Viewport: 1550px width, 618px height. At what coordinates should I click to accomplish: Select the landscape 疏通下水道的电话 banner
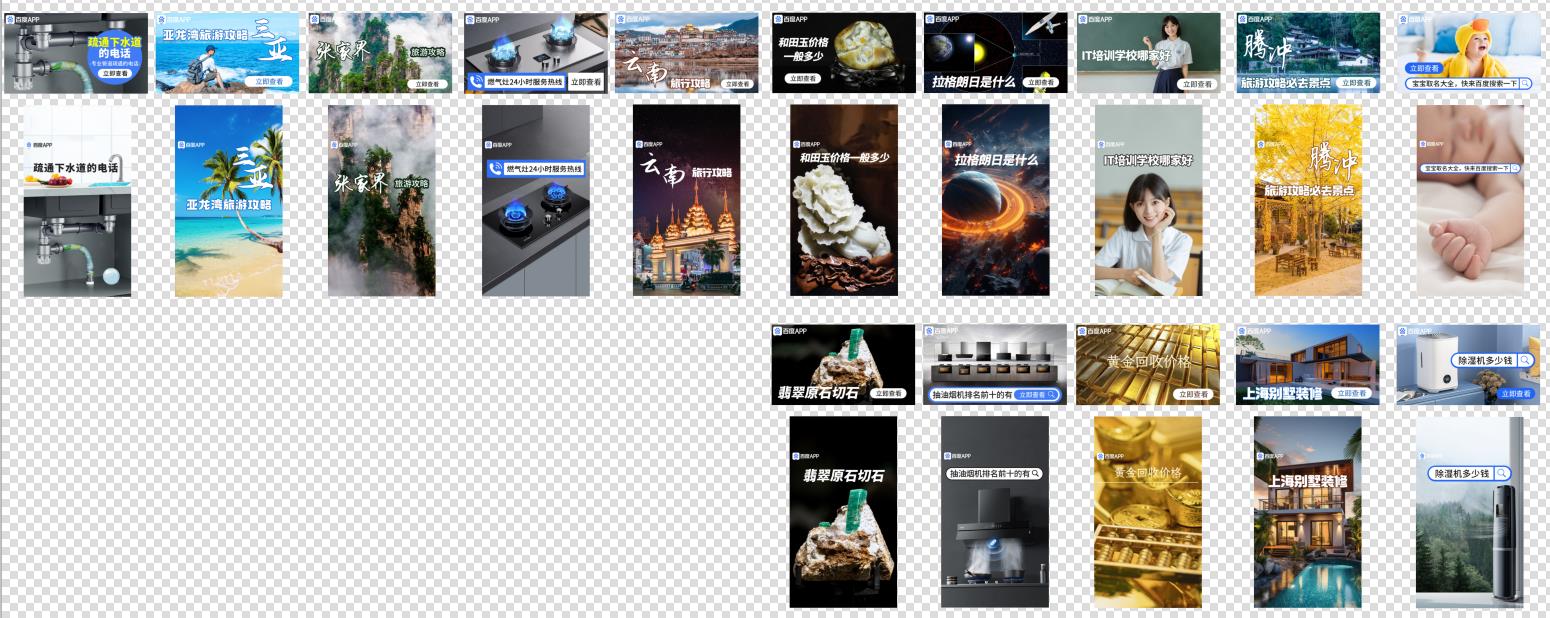tap(76, 53)
